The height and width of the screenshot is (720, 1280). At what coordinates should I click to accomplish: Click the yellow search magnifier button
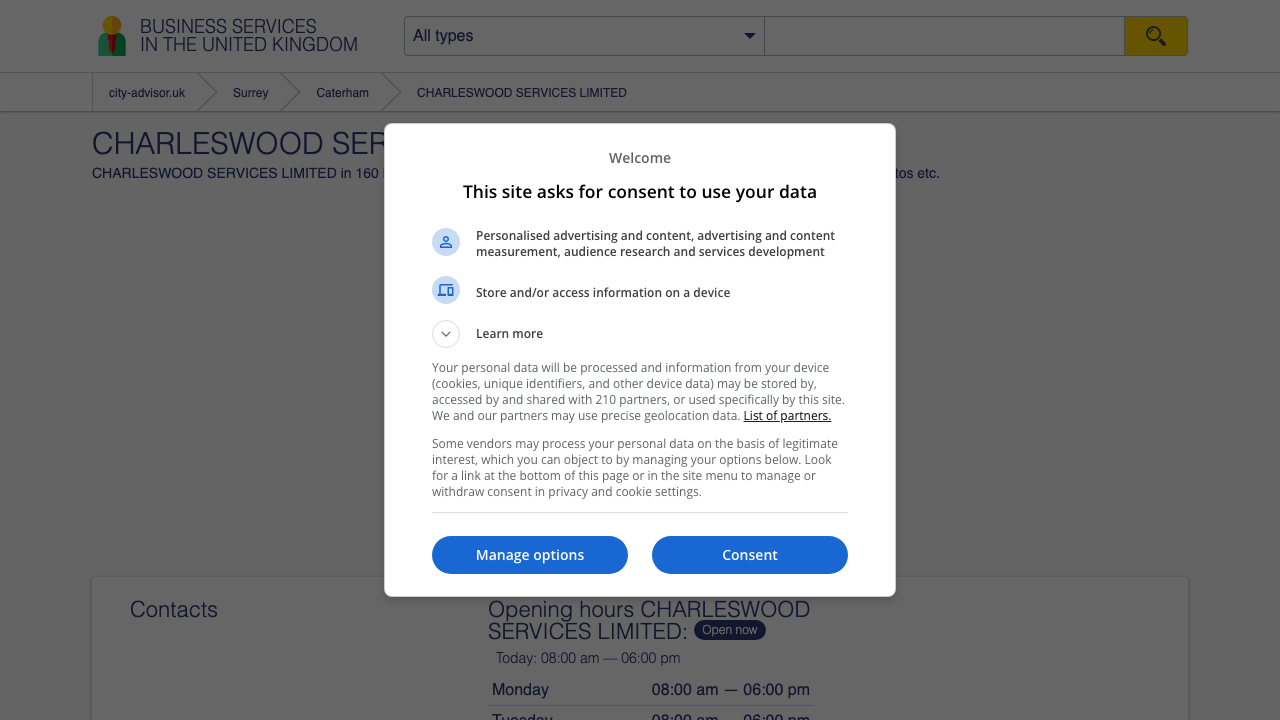1155,36
